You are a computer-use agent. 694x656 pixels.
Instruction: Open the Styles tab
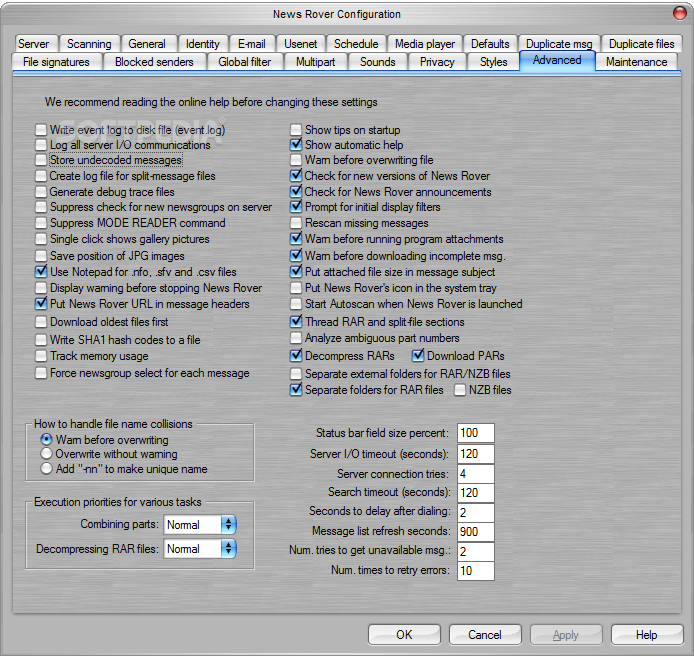click(x=494, y=62)
